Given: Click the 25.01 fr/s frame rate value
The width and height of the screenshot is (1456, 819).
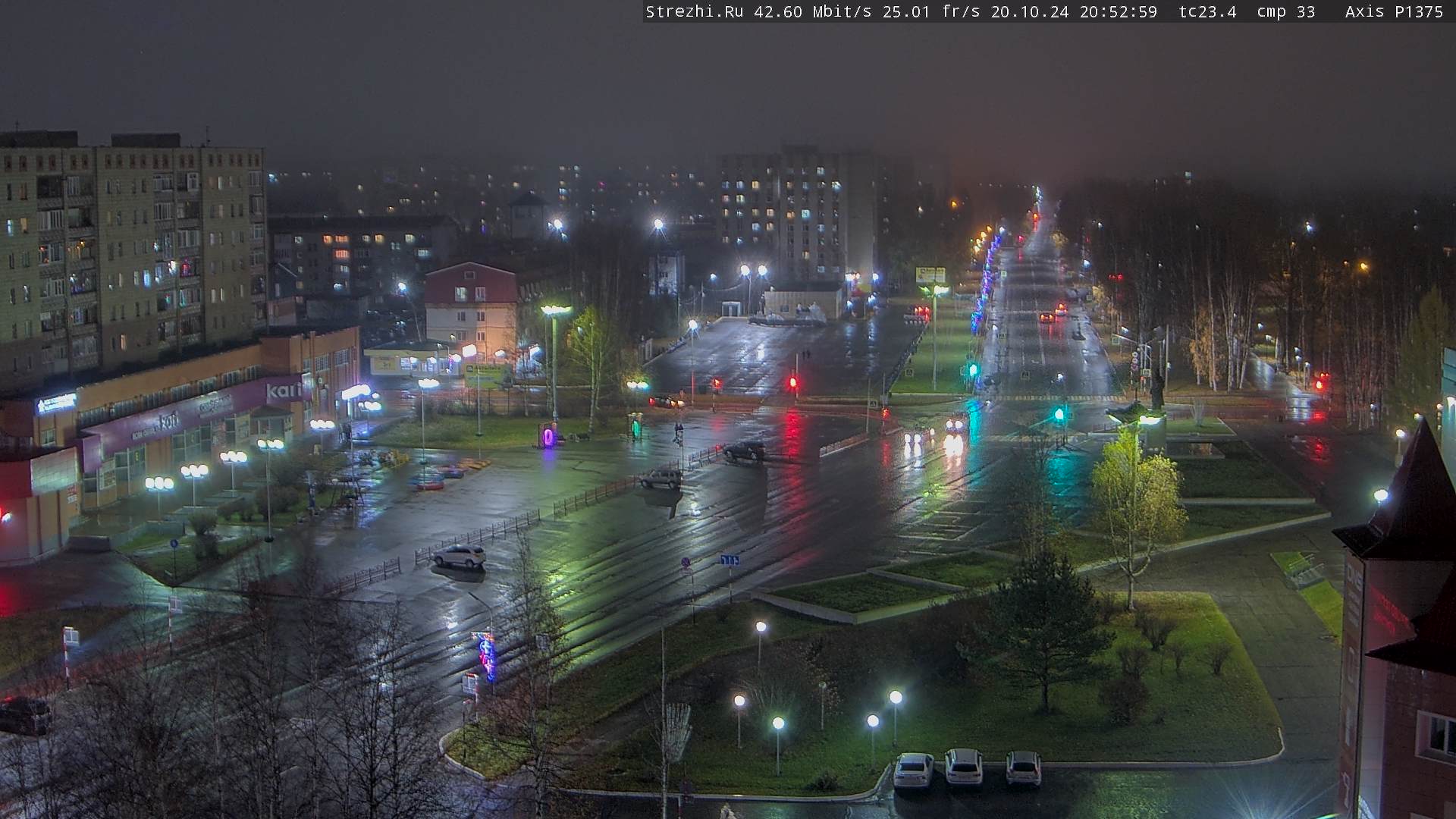Looking at the screenshot, I should tap(931, 11).
